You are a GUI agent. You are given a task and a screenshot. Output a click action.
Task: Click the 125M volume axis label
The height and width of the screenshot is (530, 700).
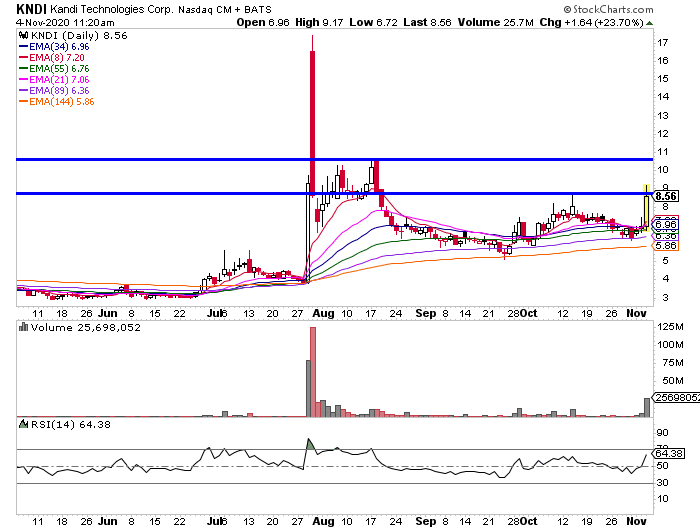pyautogui.click(x=670, y=327)
